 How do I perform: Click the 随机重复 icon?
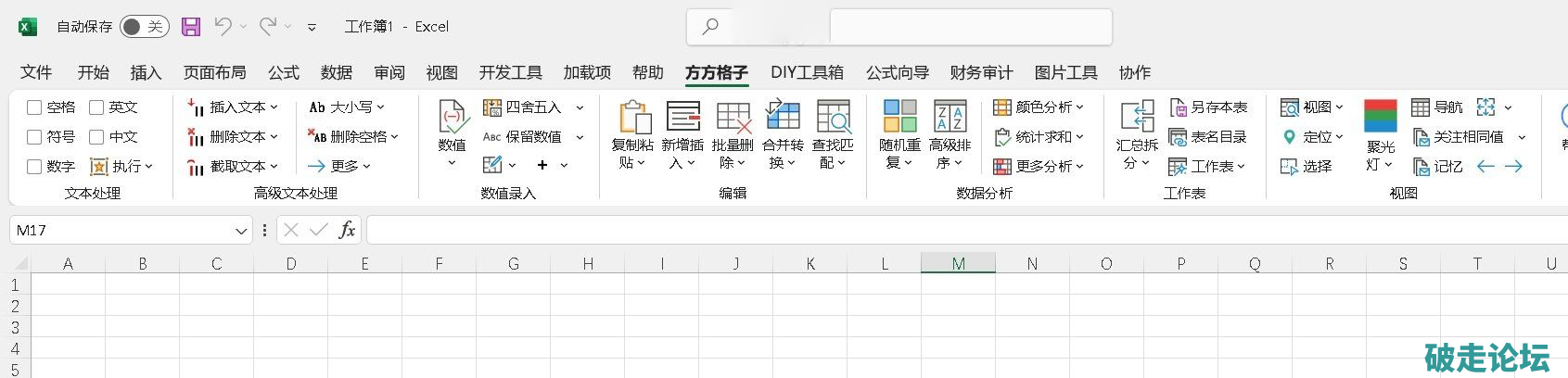(x=899, y=118)
